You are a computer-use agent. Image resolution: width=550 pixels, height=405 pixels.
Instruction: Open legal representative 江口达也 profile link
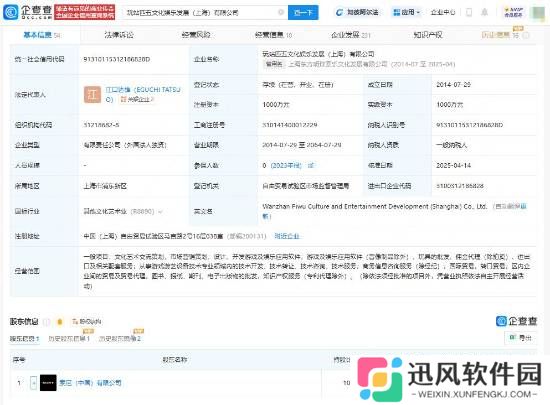[143, 94]
